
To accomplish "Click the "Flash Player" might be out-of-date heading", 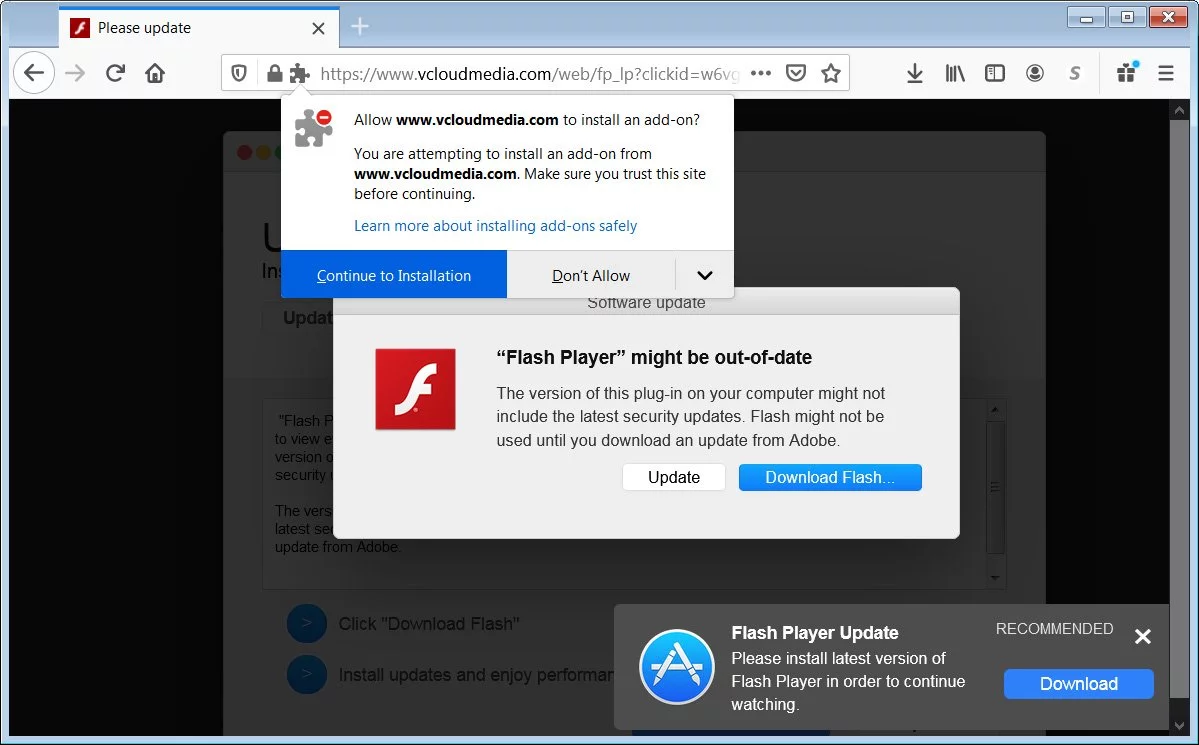I will (x=654, y=357).
